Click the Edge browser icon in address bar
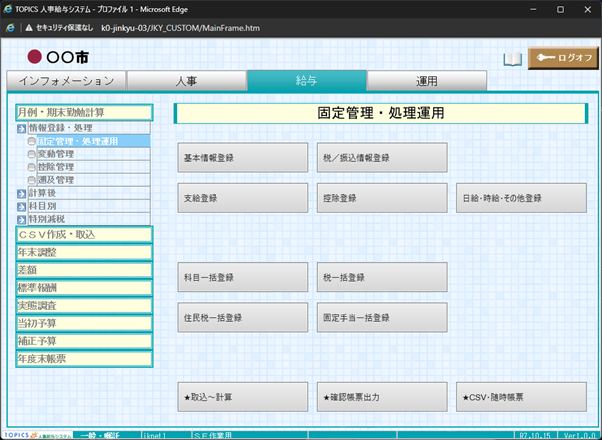This screenshot has height=440, width=602. click(x=11, y=28)
